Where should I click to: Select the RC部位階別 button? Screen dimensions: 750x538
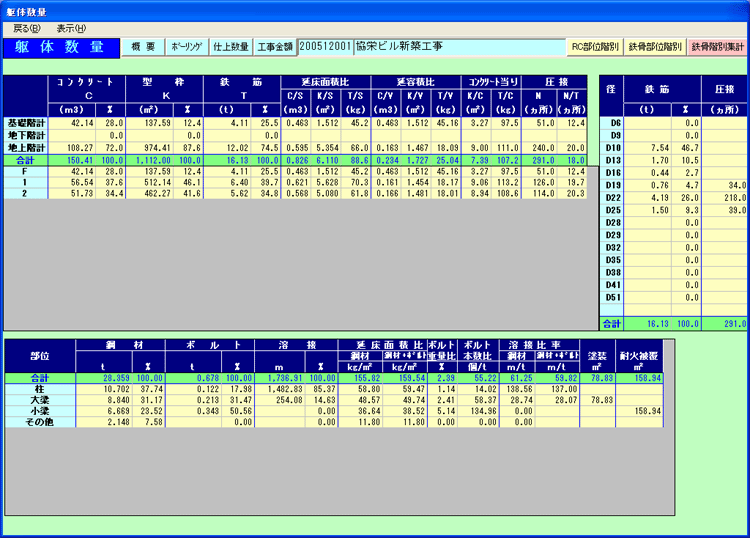595,47
